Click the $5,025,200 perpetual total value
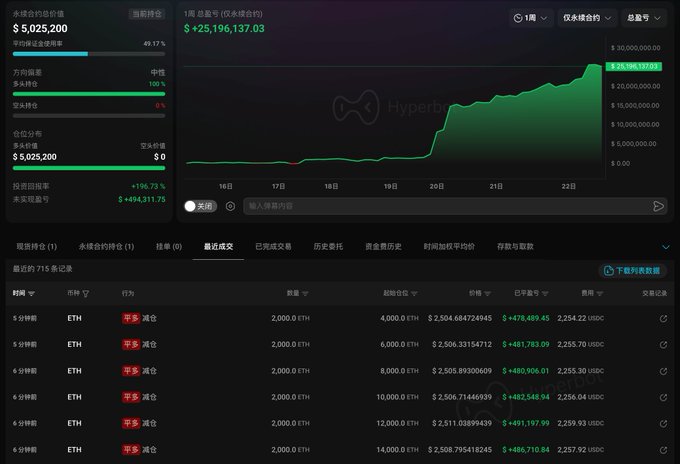Screen dimensions: 680x464 pos(40,29)
